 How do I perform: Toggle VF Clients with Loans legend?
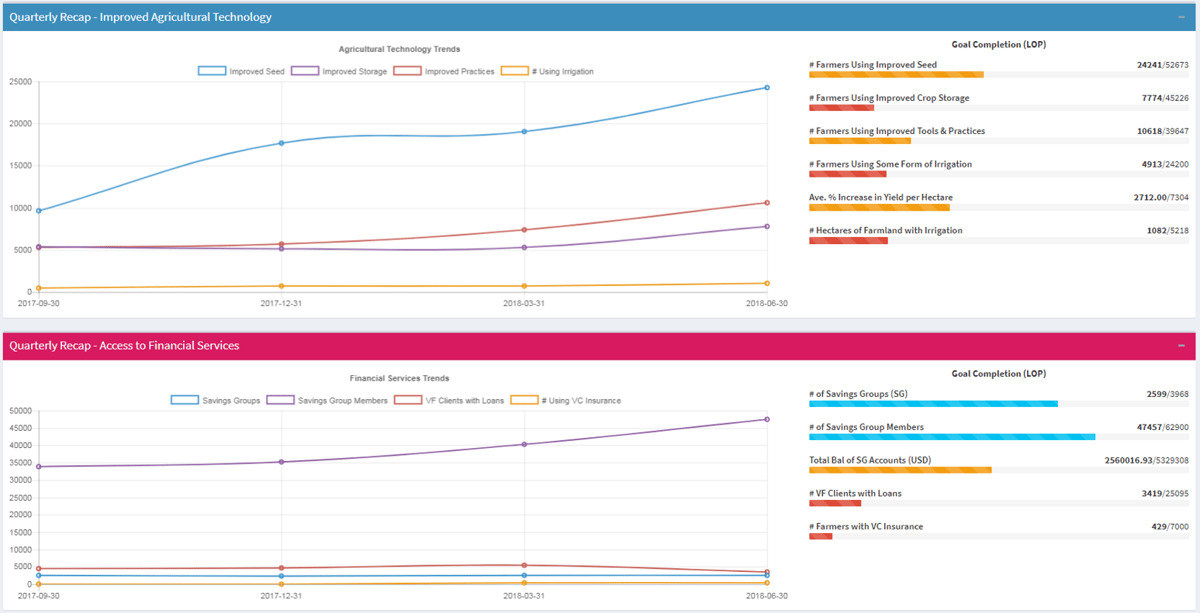(449, 400)
